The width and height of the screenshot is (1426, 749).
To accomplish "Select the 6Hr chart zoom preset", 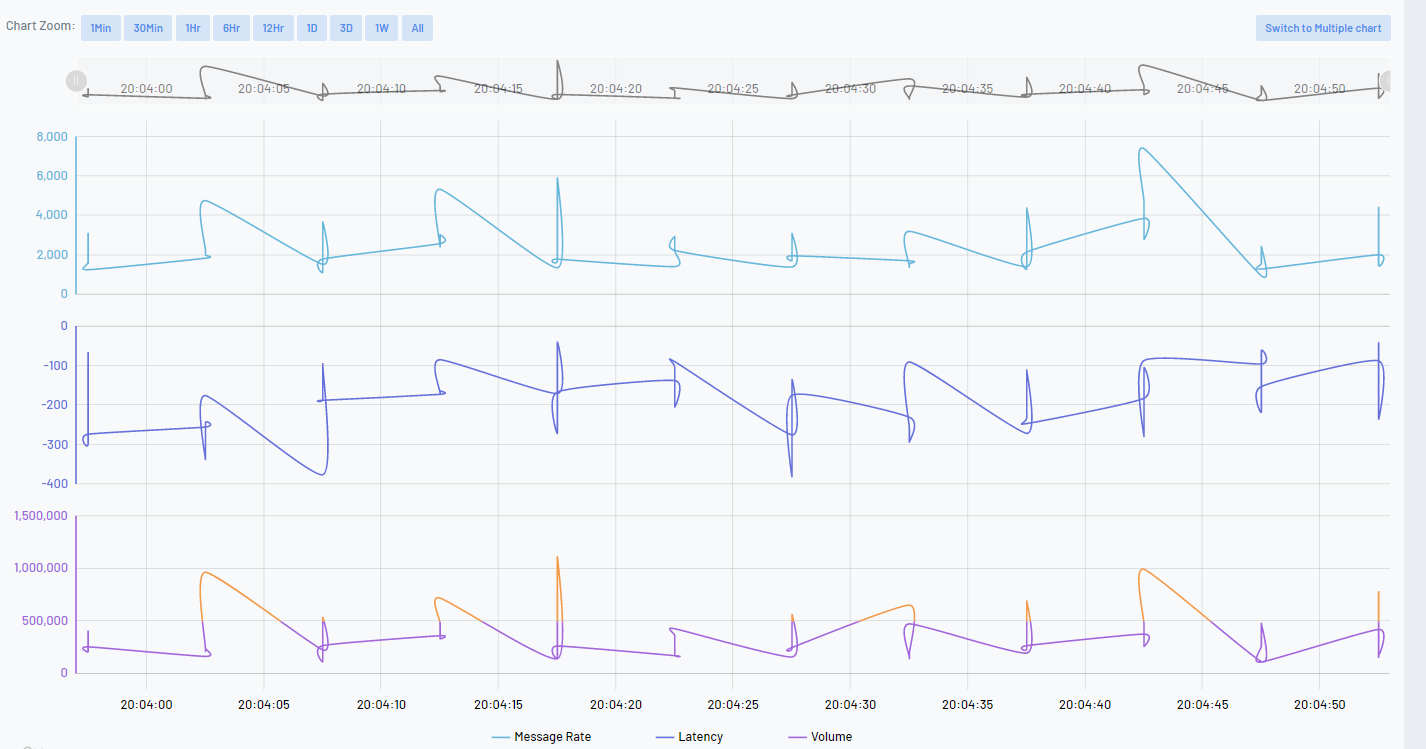I will 231,27.
